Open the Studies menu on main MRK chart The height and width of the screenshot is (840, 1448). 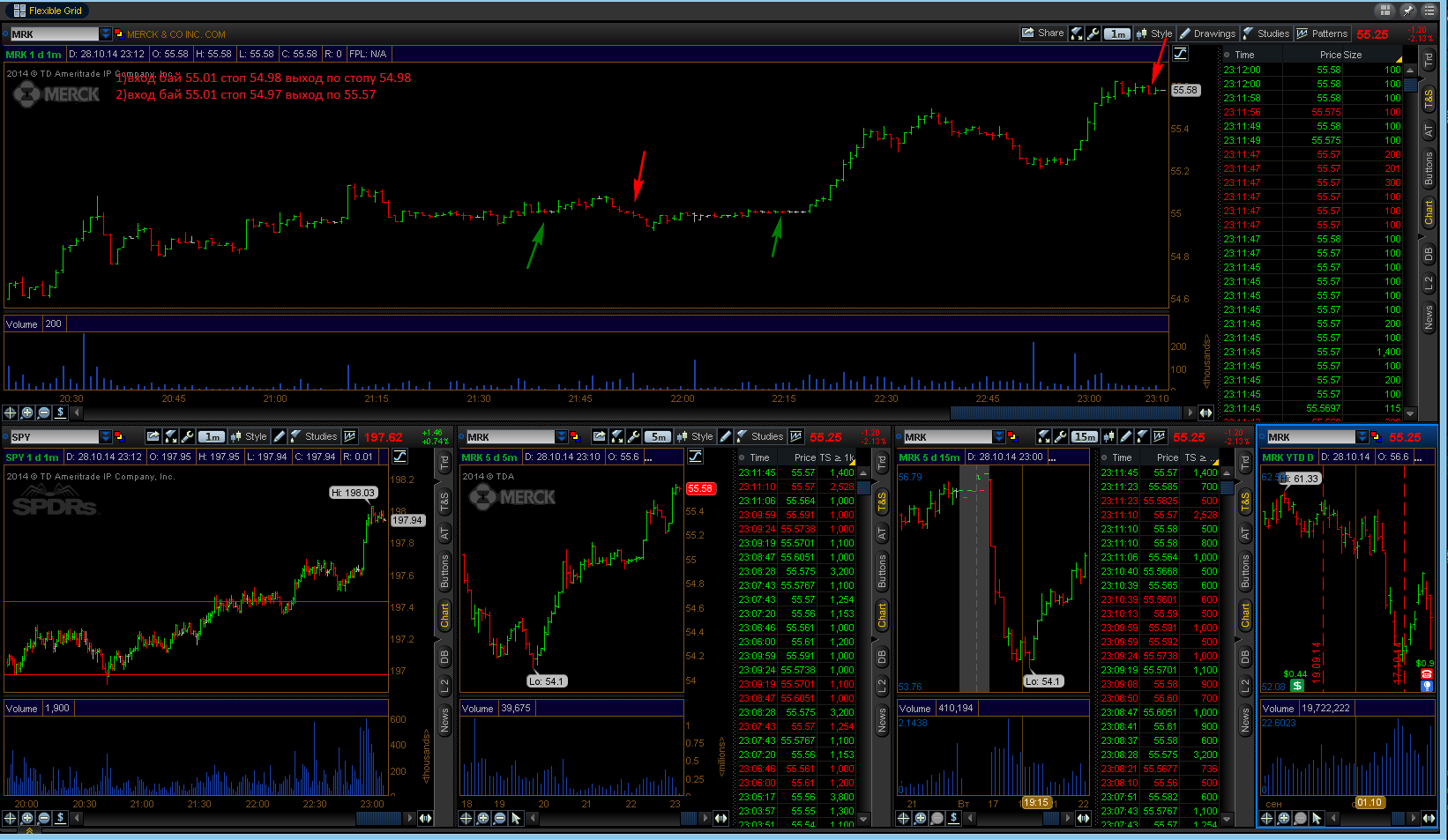1265,33
